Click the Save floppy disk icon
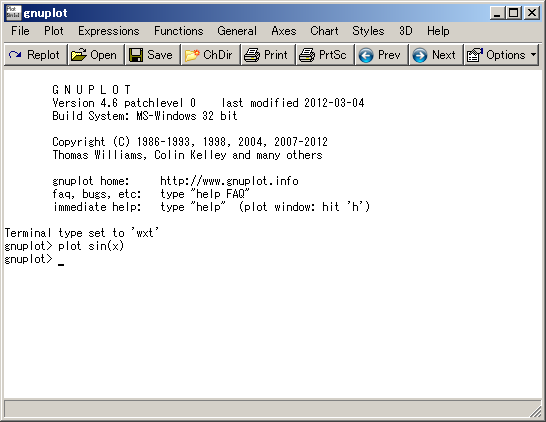Screen dimensions: 546x422 (136, 55)
